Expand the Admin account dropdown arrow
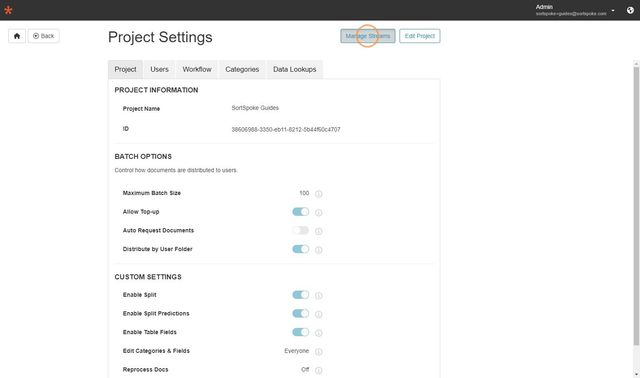Screen dimensions: 640x378 tap(613, 10)
